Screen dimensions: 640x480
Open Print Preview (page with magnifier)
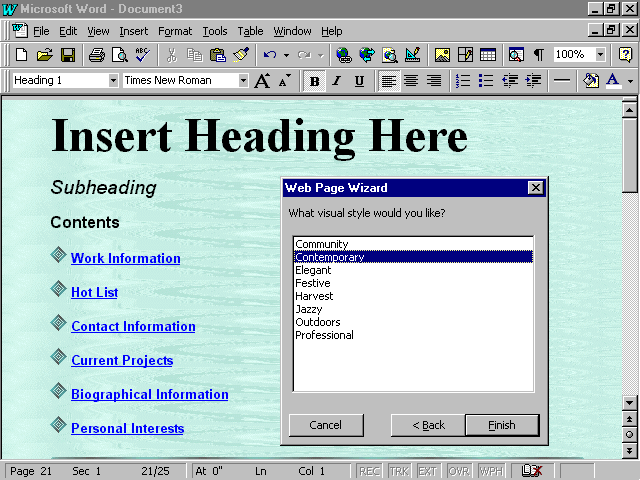point(120,54)
